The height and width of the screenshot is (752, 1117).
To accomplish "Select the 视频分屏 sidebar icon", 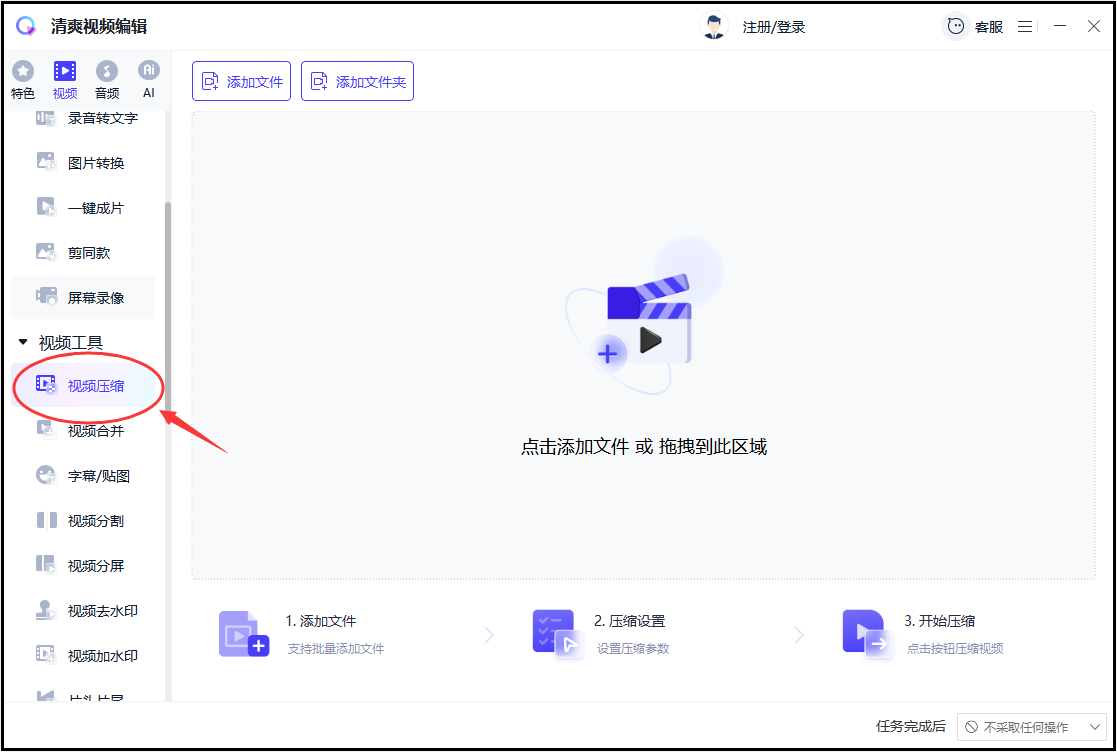I will point(46,565).
